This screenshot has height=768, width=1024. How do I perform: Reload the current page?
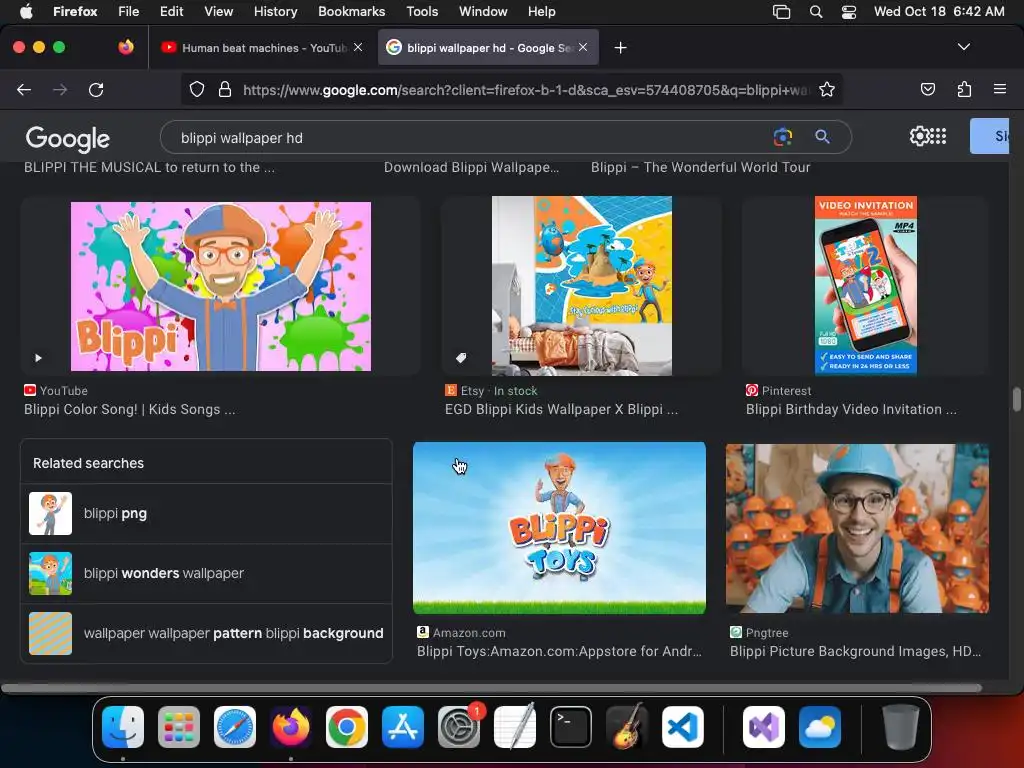coord(96,89)
